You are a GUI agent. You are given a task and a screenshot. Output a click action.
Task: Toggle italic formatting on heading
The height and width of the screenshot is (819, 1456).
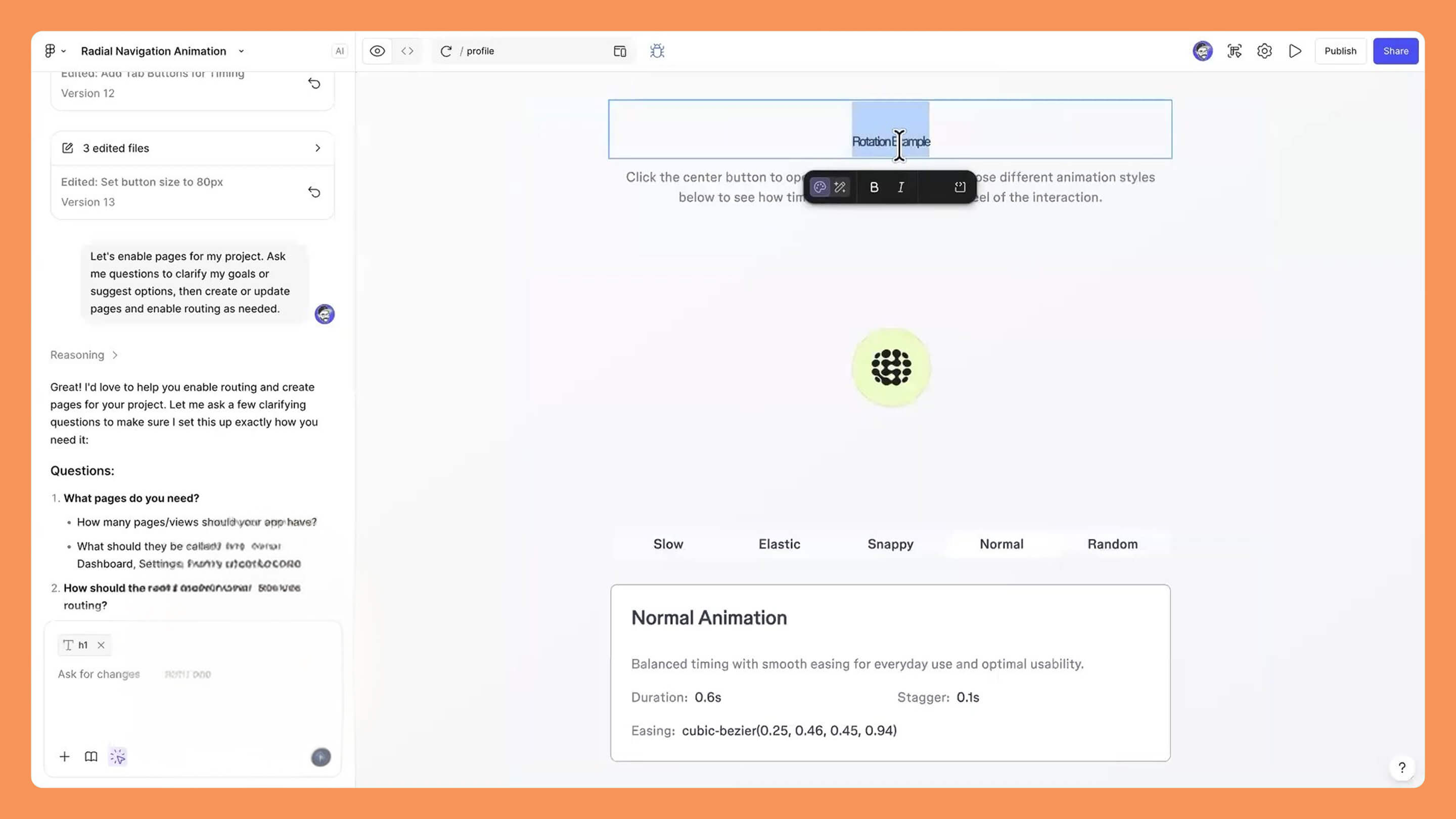point(901,187)
